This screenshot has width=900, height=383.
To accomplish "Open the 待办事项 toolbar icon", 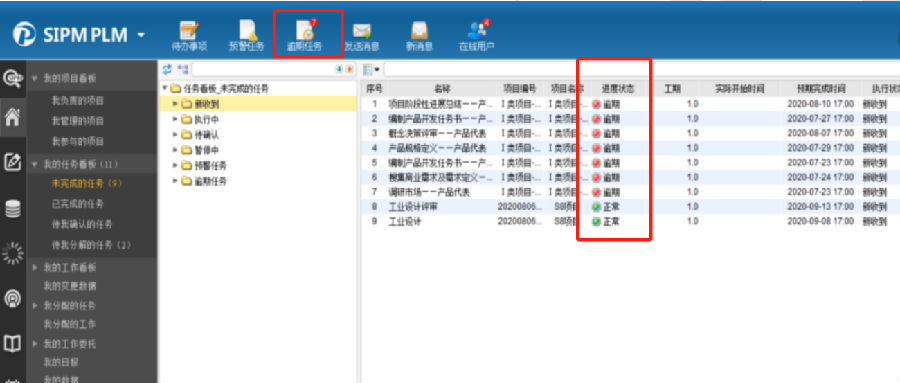I will point(189,36).
